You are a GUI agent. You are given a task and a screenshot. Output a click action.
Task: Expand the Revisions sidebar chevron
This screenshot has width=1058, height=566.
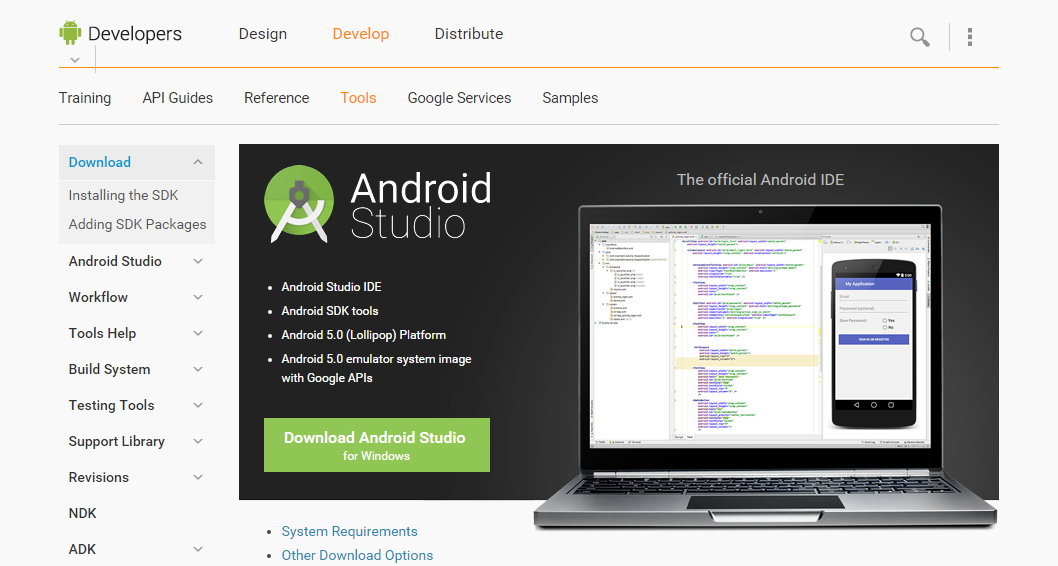click(198, 478)
